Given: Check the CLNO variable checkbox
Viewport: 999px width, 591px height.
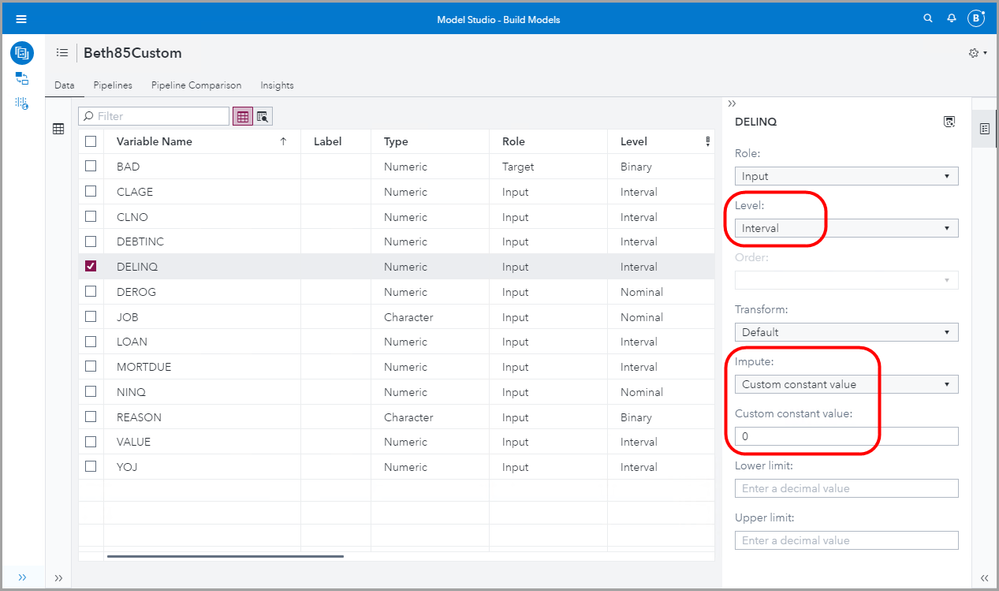Looking at the screenshot, I should (x=90, y=217).
